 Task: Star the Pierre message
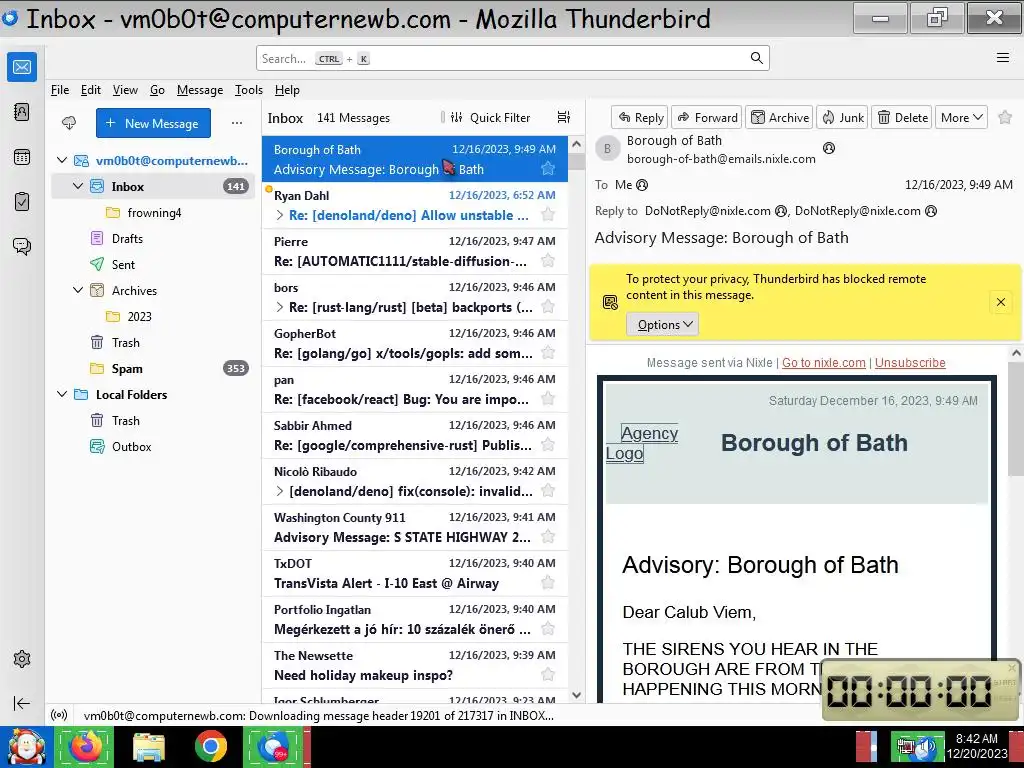coord(548,261)
